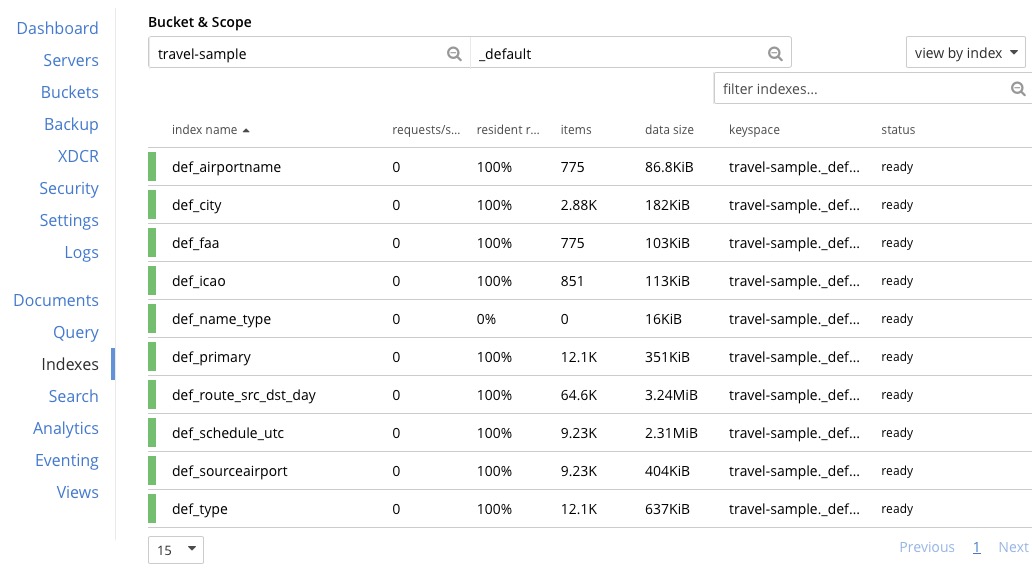Open the page size dropdown showing 15

pyautogui.click(x=175, y=549)
